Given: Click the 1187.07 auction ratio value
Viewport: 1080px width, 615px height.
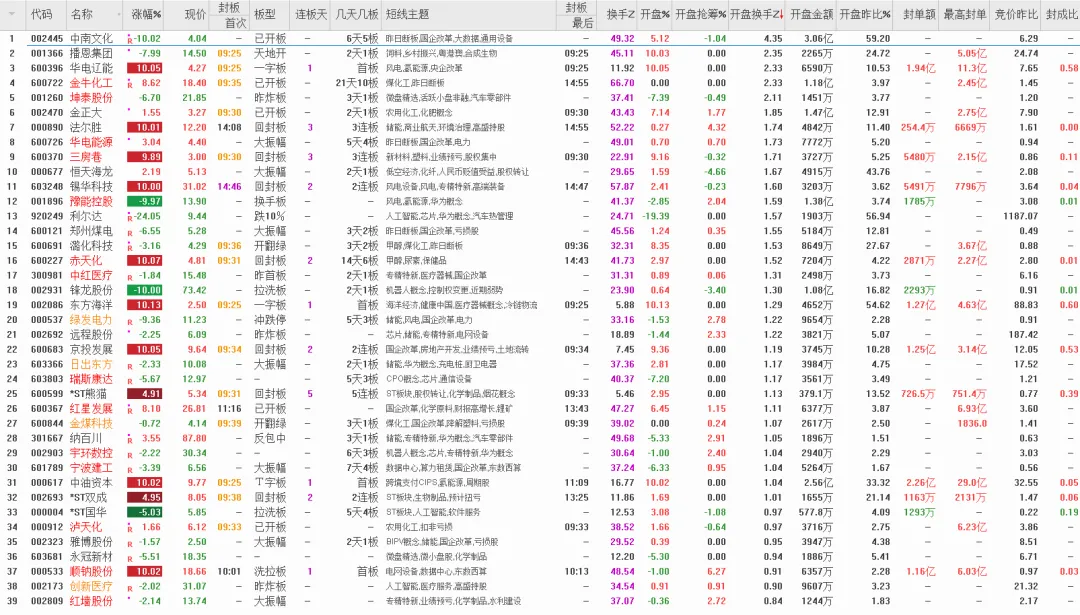Looking at the screenshot, I should coord(1021,216).
